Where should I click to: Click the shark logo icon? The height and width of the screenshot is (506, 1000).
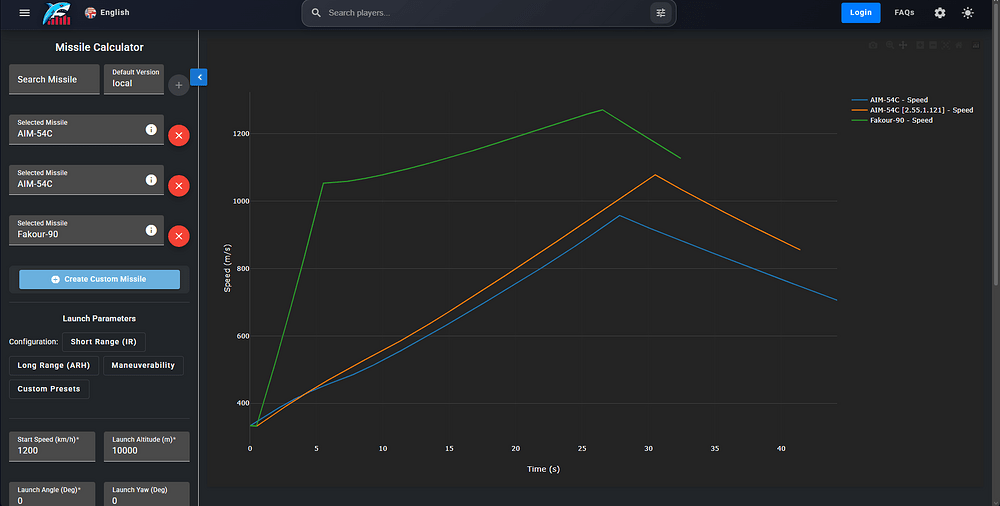[57, 13]
